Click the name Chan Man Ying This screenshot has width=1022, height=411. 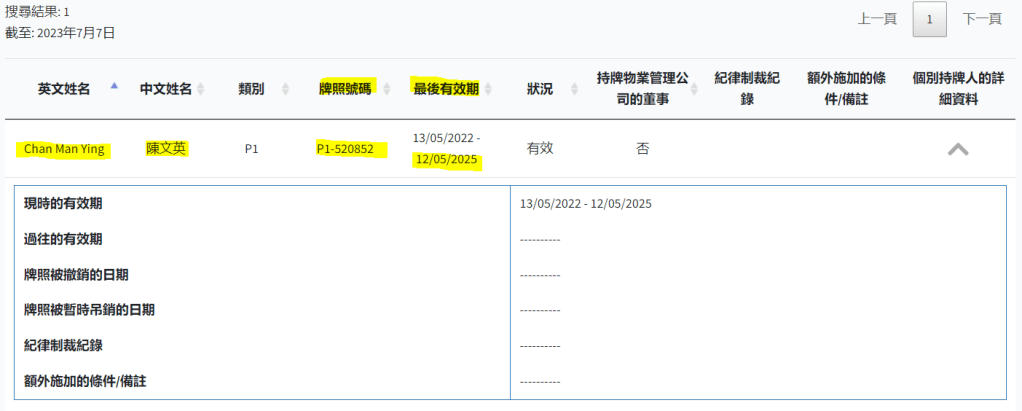pyautogui.click(x=64, y=149)
